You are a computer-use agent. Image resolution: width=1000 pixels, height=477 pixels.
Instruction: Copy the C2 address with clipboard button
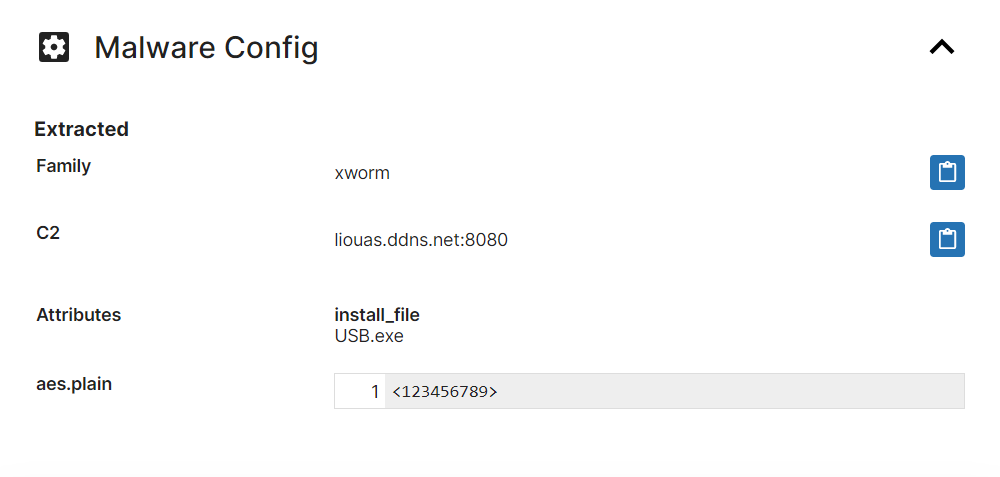[947, 239]
